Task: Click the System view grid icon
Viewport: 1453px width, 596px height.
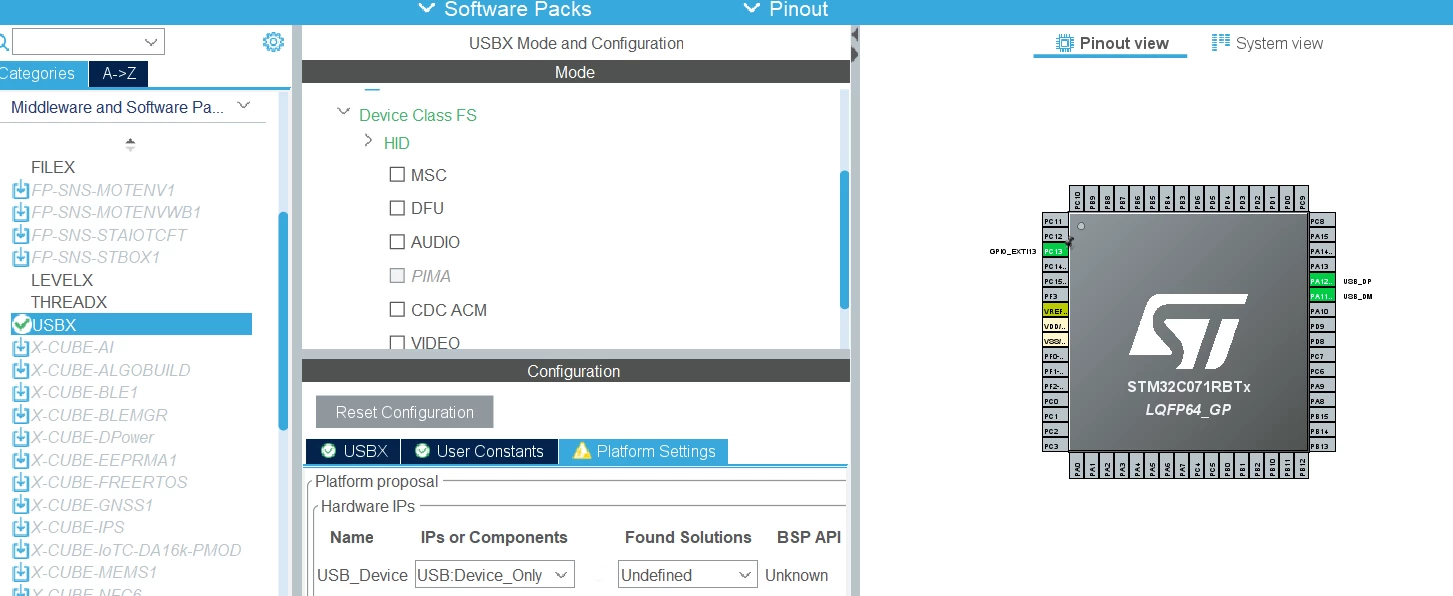Action: [x=1220, y=43]
